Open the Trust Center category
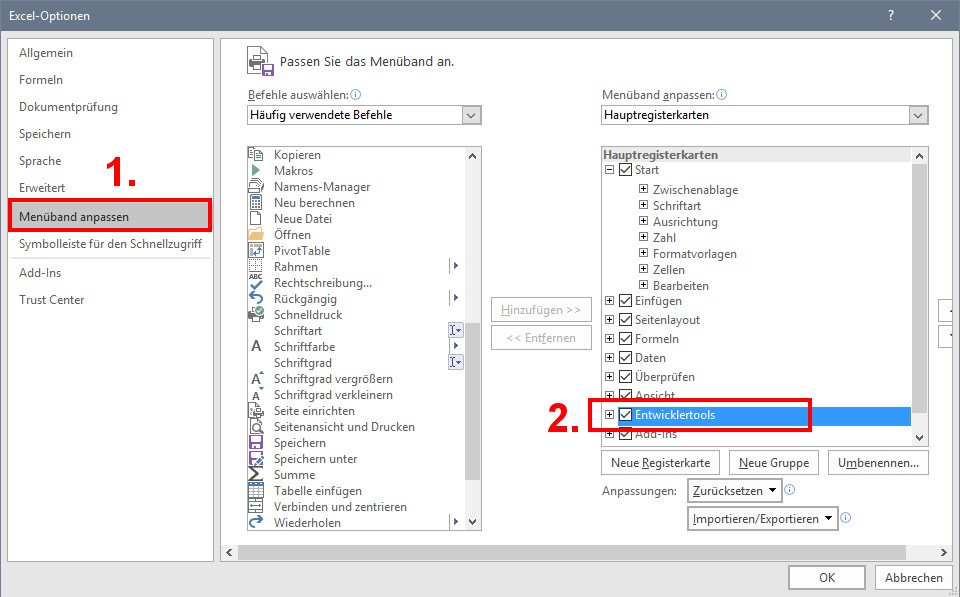The height and width of the screenshot is (597, 960). tap(51, 300)
